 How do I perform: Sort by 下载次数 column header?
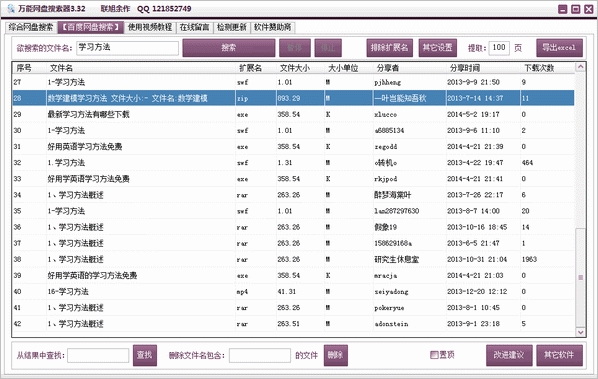539,68
